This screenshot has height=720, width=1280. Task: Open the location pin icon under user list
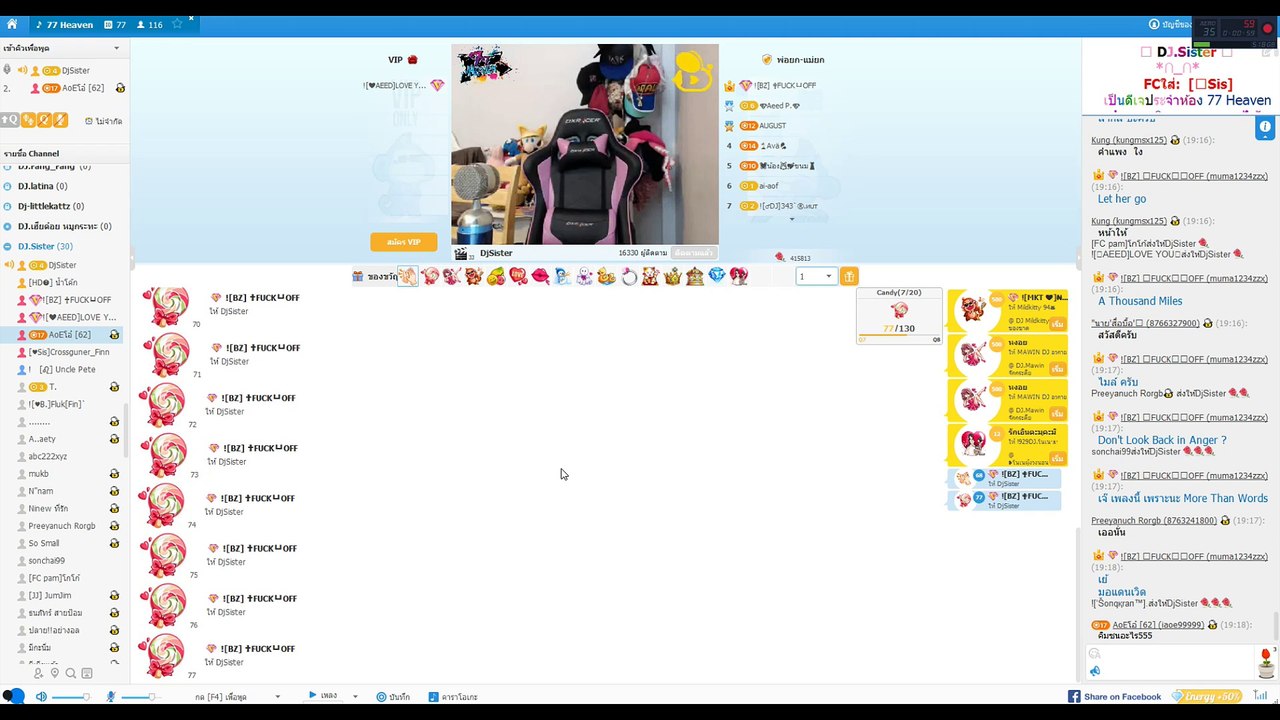point(55,673)
